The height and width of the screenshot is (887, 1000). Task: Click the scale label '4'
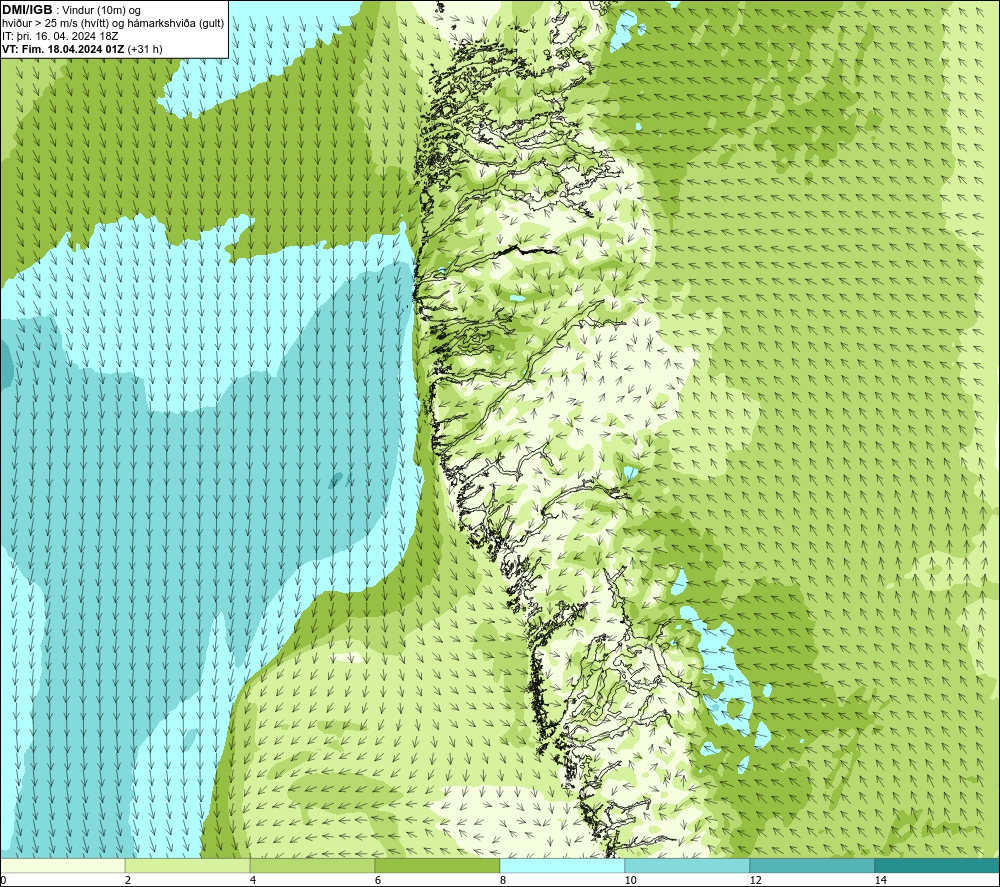253,881
